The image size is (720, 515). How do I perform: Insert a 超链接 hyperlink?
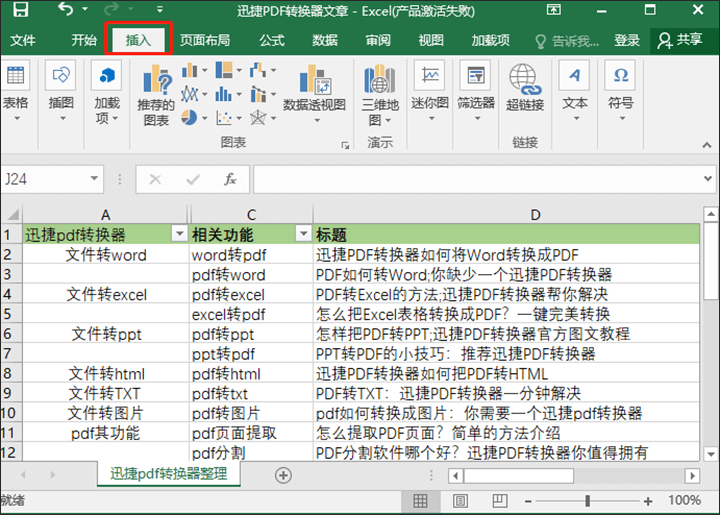[525, 88]
